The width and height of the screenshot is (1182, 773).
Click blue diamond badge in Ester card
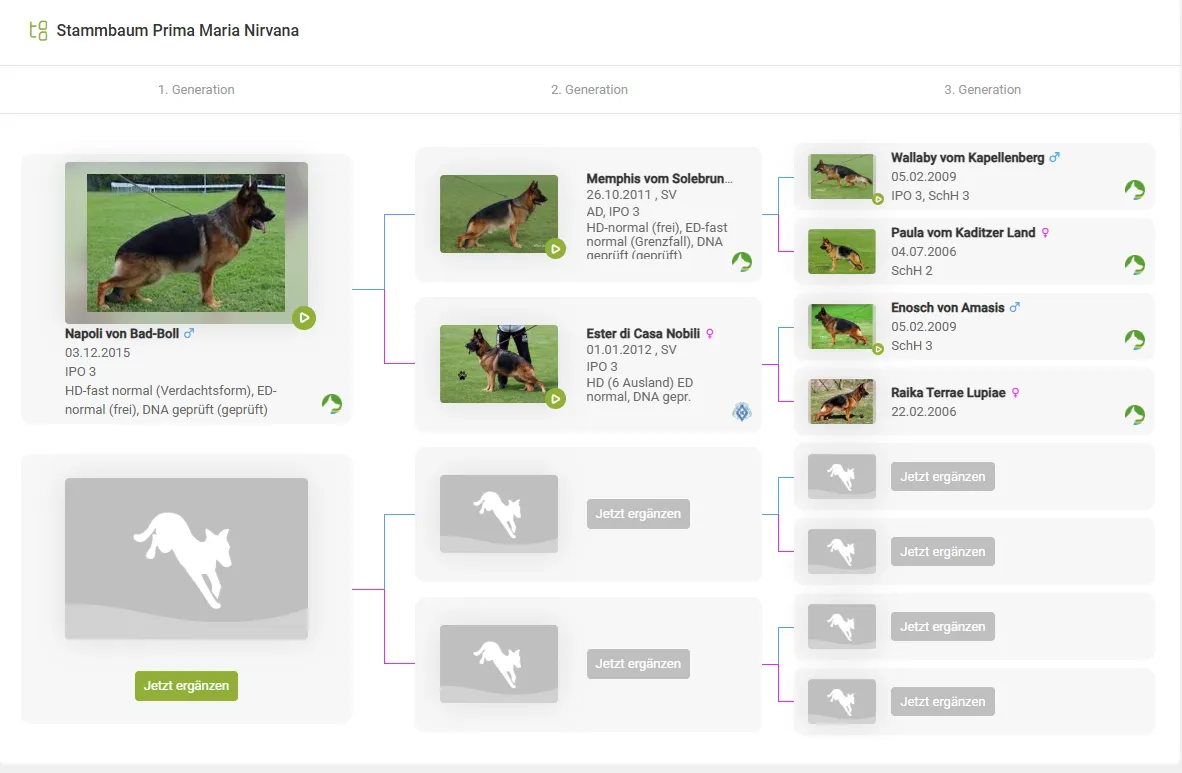741,412
